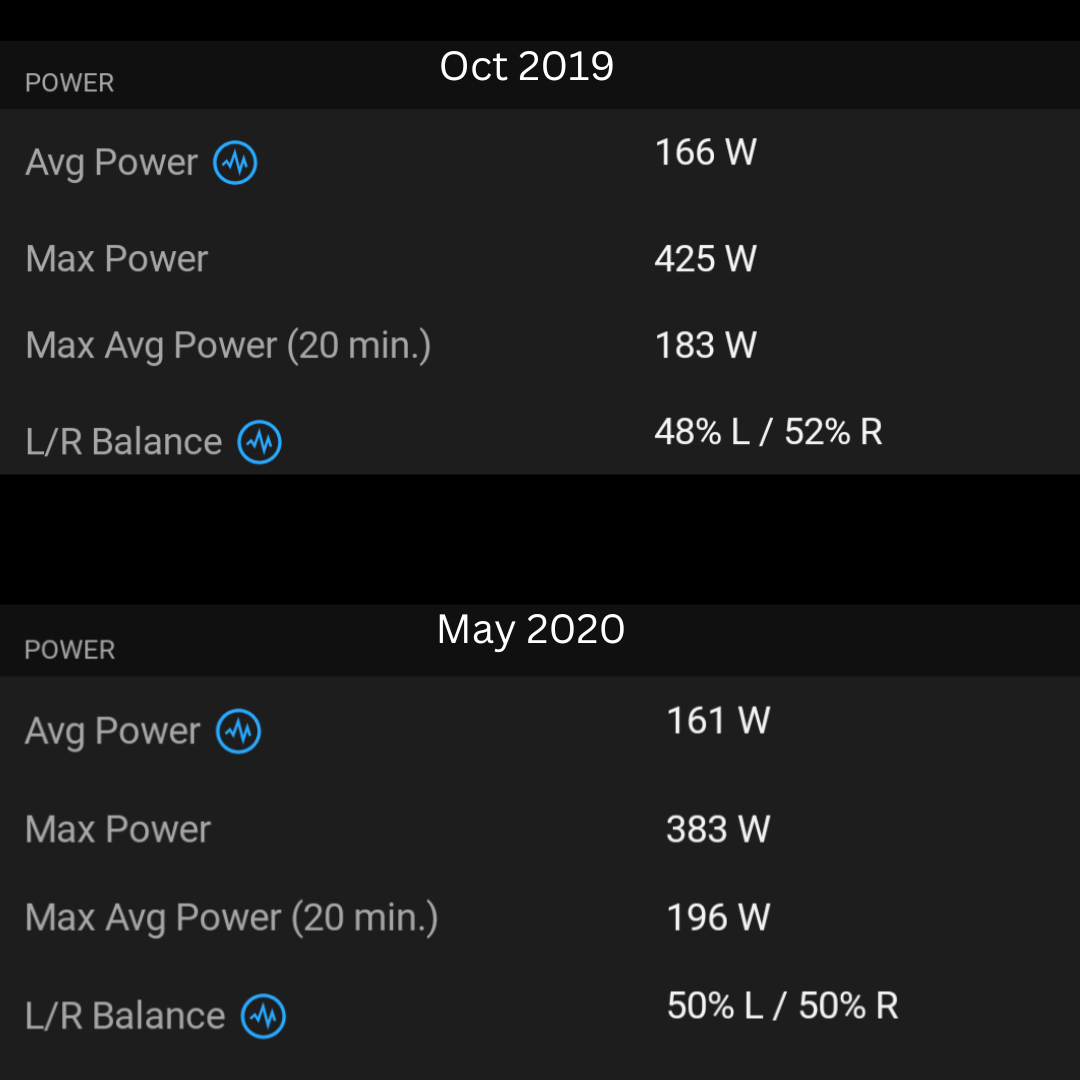The image size is (1080, 1080).
Task: Click the POWER section header under Oct 2019
Action: (69, 83)
